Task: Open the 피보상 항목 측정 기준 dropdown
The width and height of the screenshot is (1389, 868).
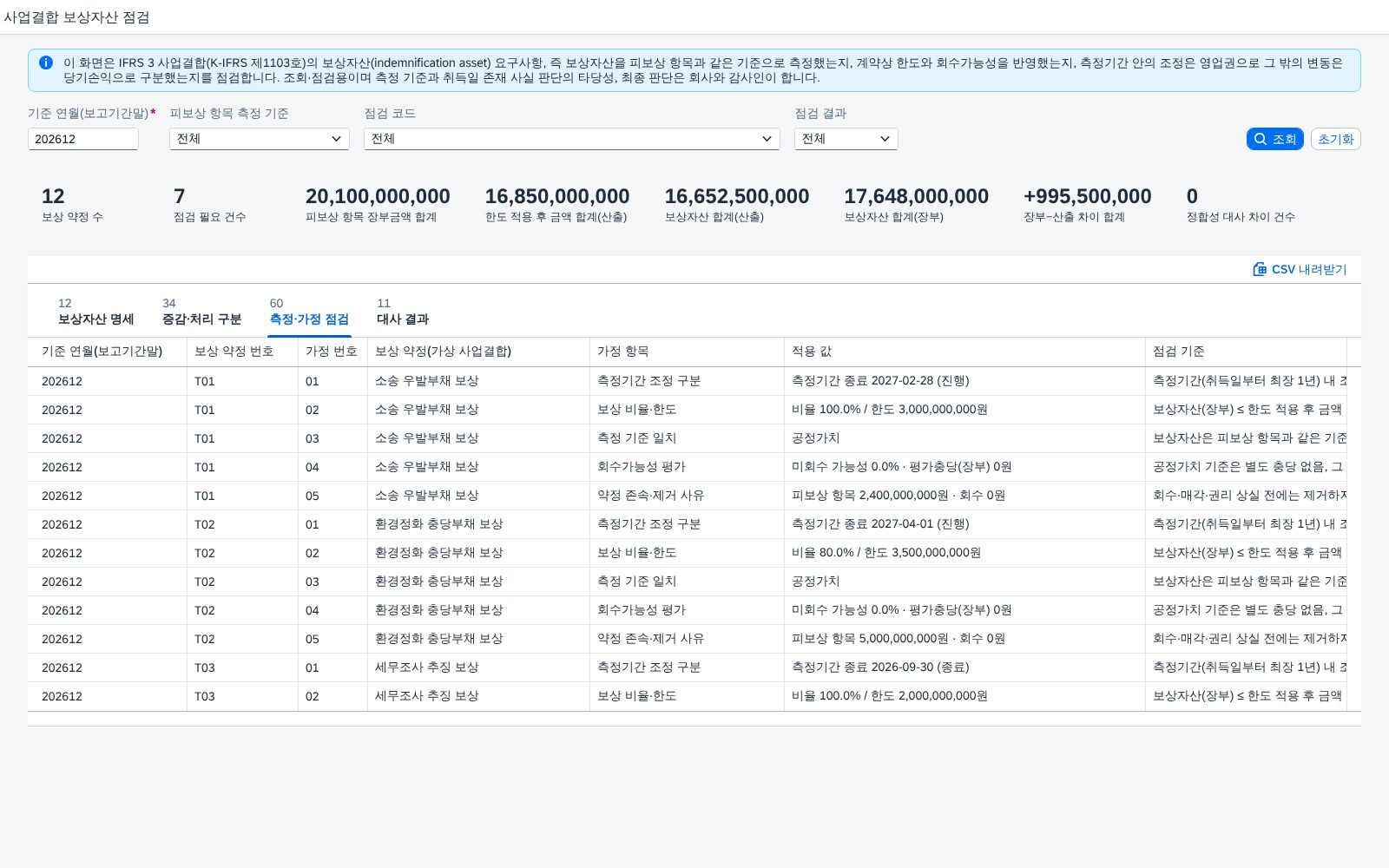Action: [x=260, y=139]
